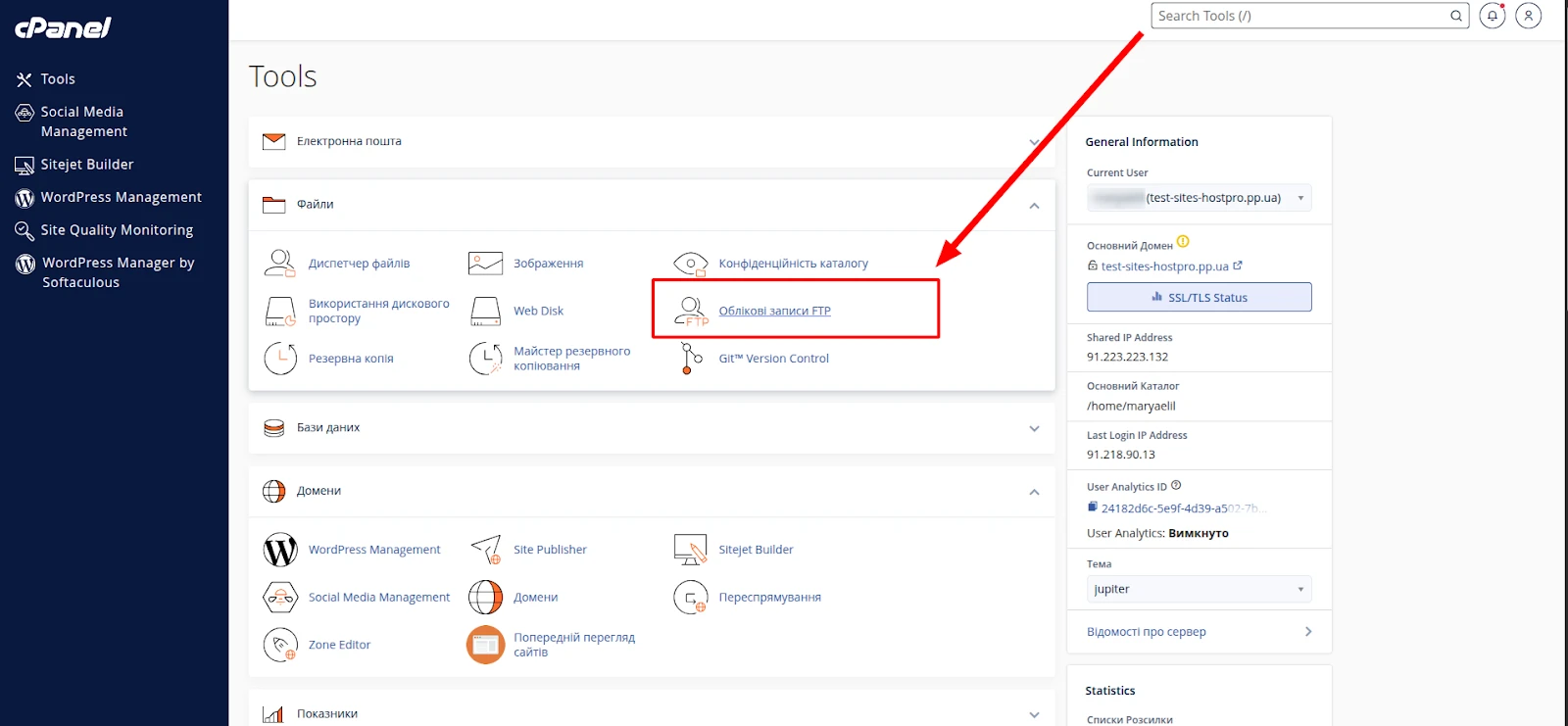Open the Current User dropdown

tap(1199, 198)
